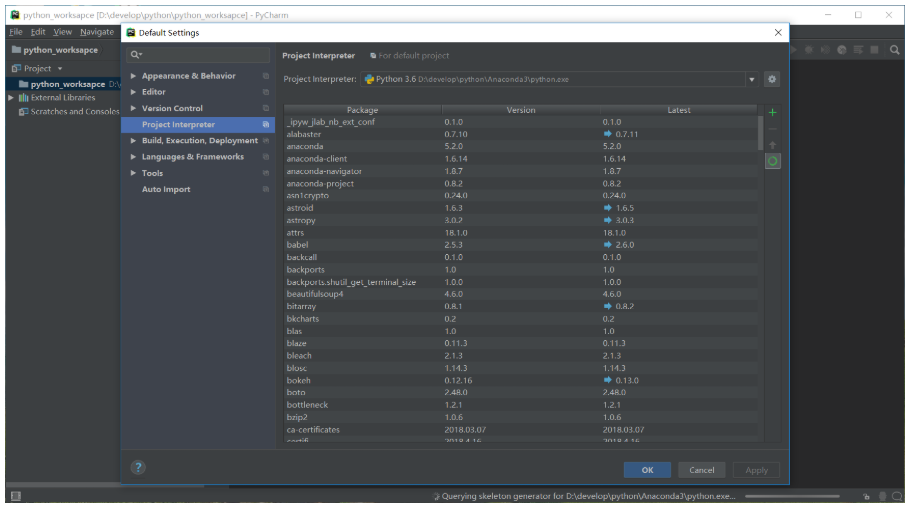Click the lock icon in status bar
This screenshot has height=509, width=910.
866,496
